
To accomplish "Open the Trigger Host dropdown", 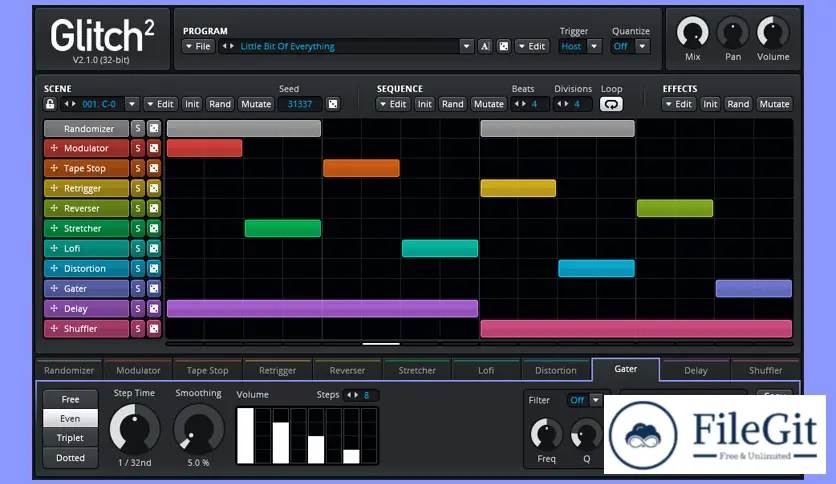I will coord(594,46).
